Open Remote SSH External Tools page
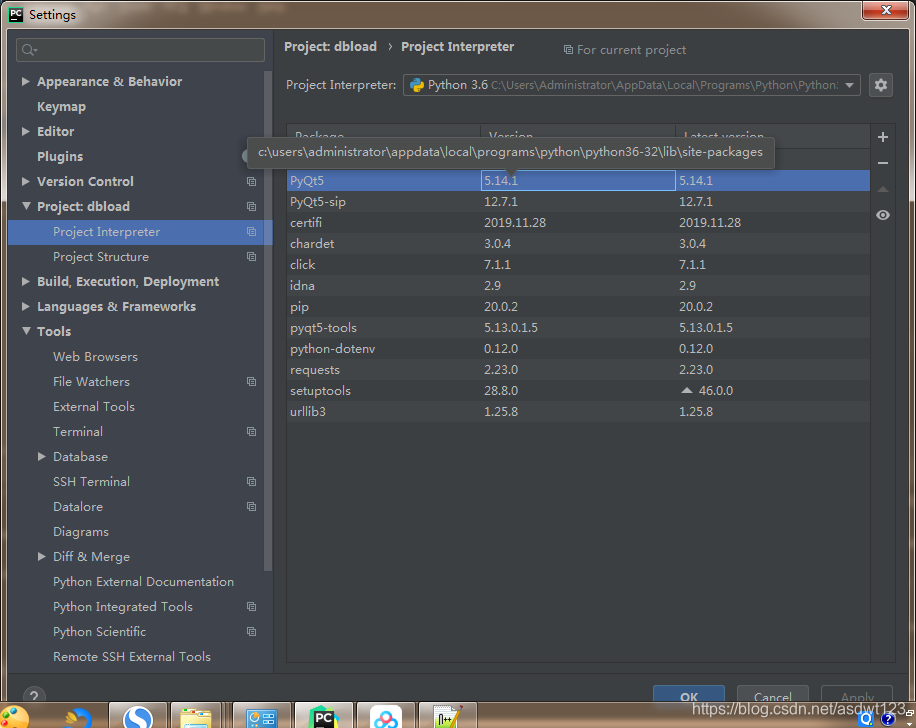 (x=131, y=657)
